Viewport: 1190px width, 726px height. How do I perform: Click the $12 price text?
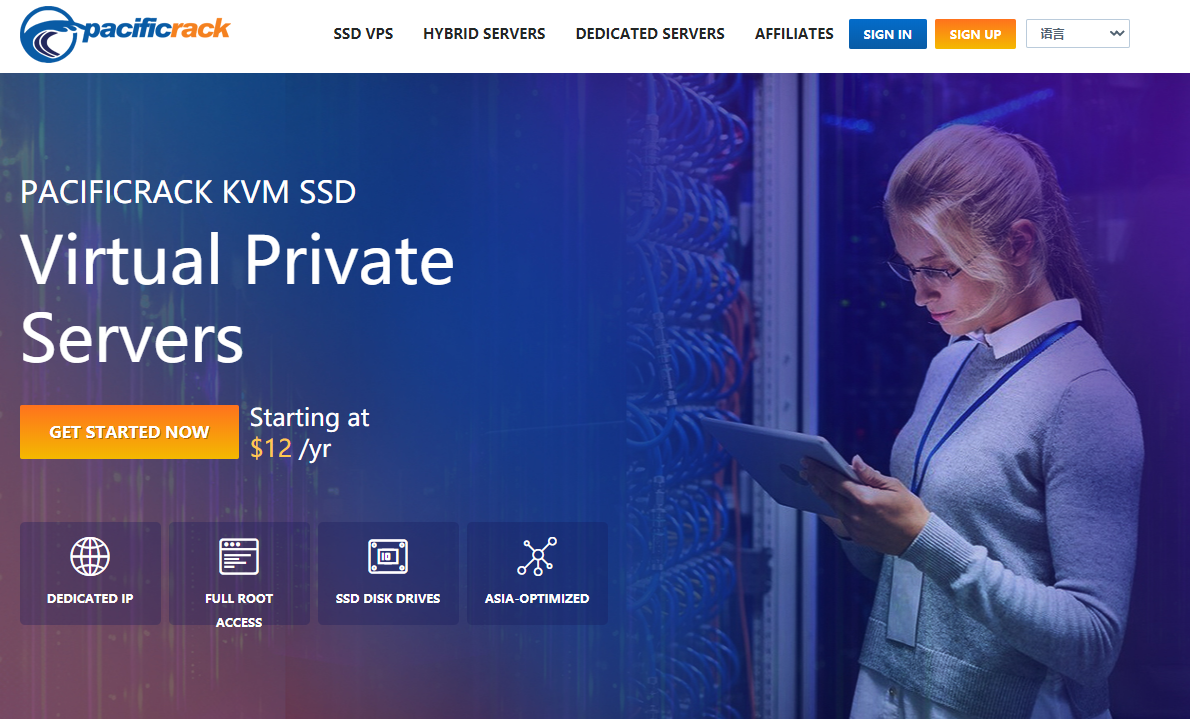[271, 448]
